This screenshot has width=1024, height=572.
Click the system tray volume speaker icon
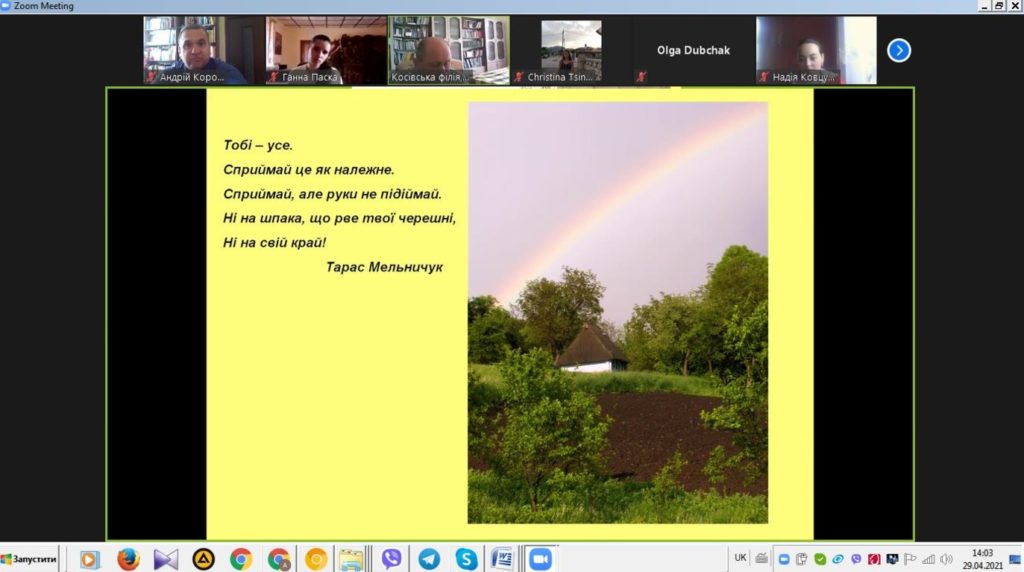[946, 559]
